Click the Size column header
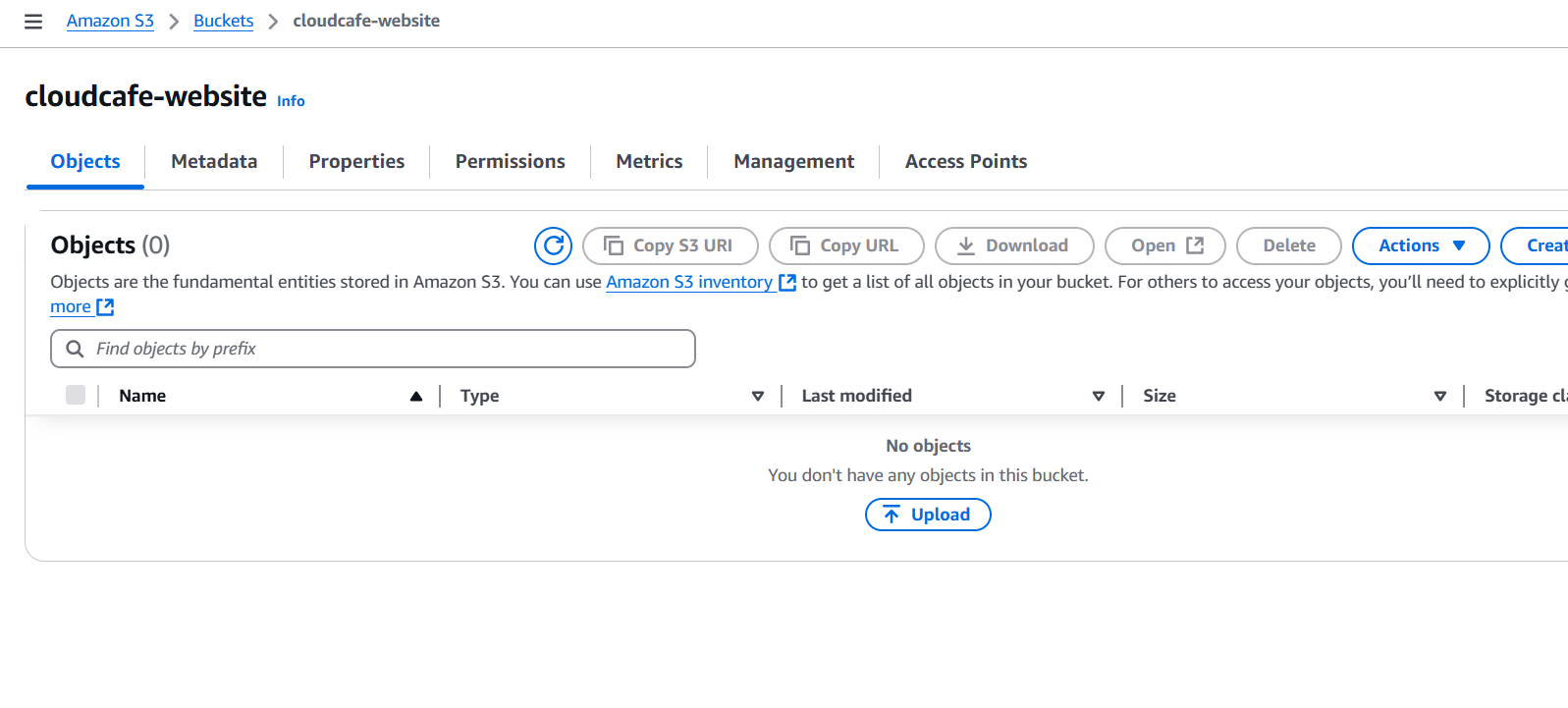 point(1160,396)
